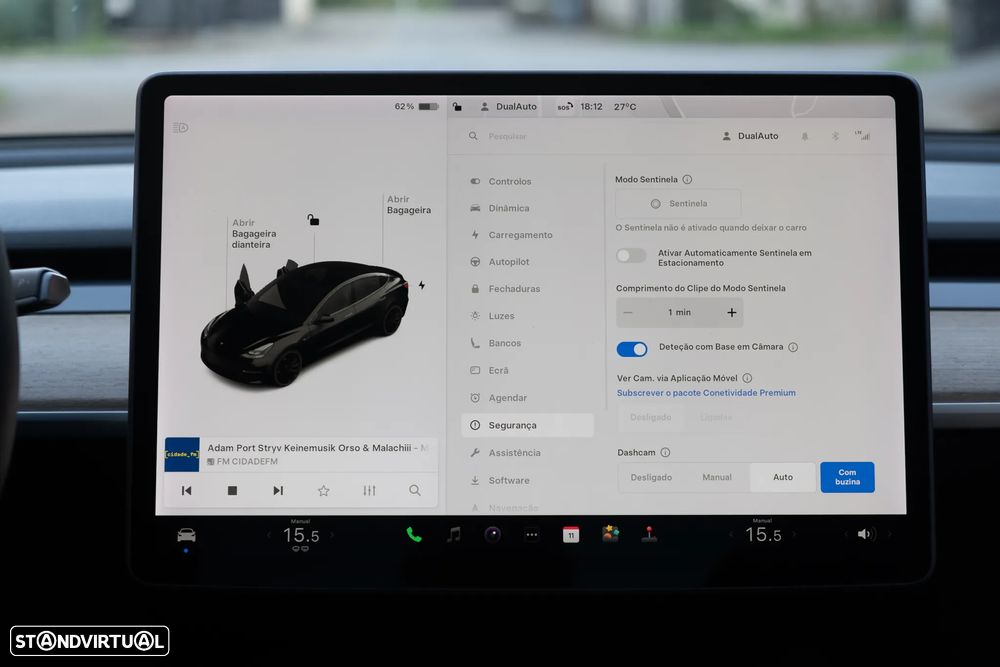The width and height of the screenshot is (1000, 667).
Task: Search media with magnifier icon
Action: [415, 490]
